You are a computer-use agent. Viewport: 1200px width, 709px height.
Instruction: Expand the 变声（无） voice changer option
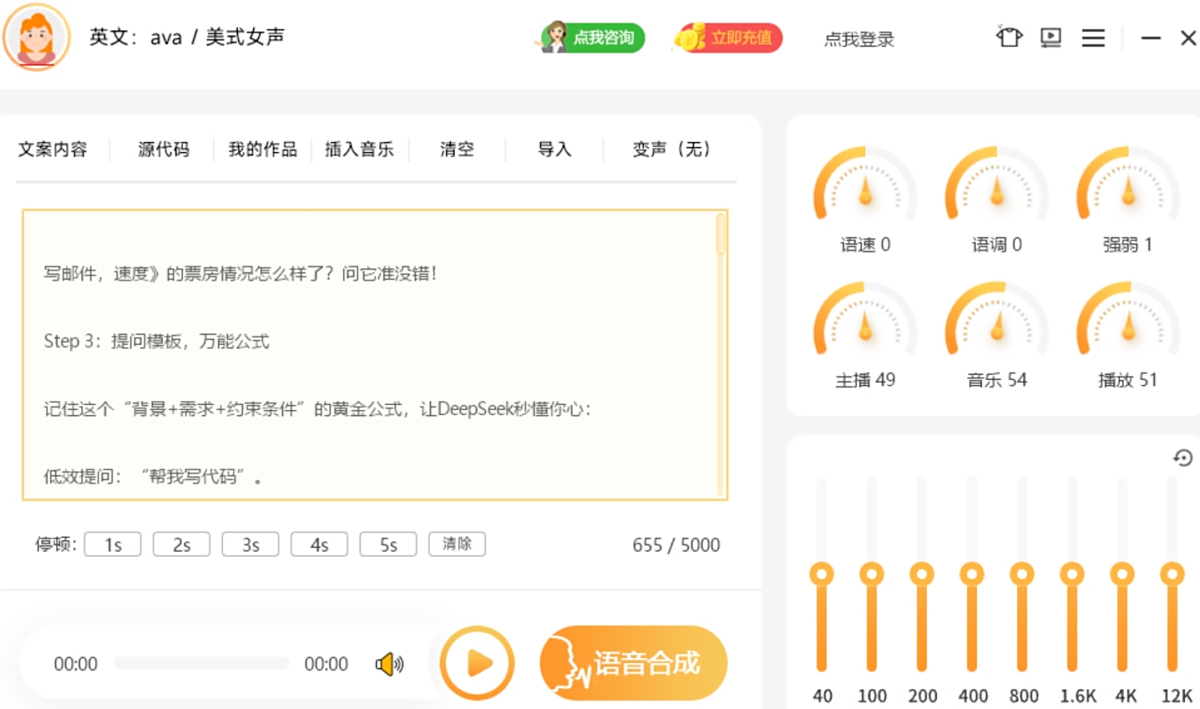tap(672, 149)
